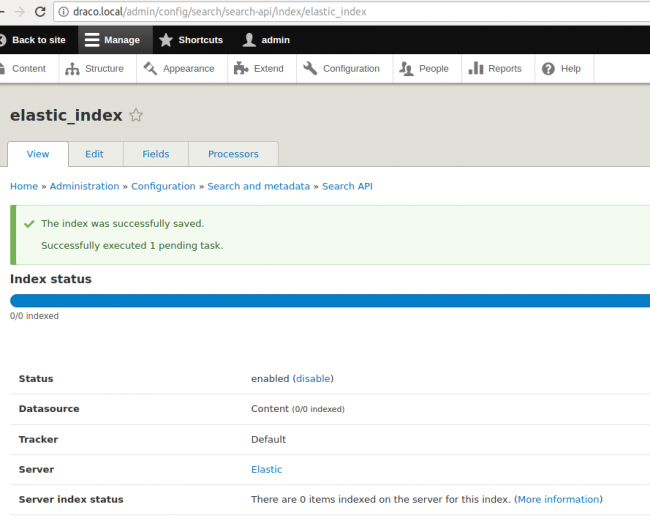
Task: Click the Back to site arrow icon
Action: point(3,40)
